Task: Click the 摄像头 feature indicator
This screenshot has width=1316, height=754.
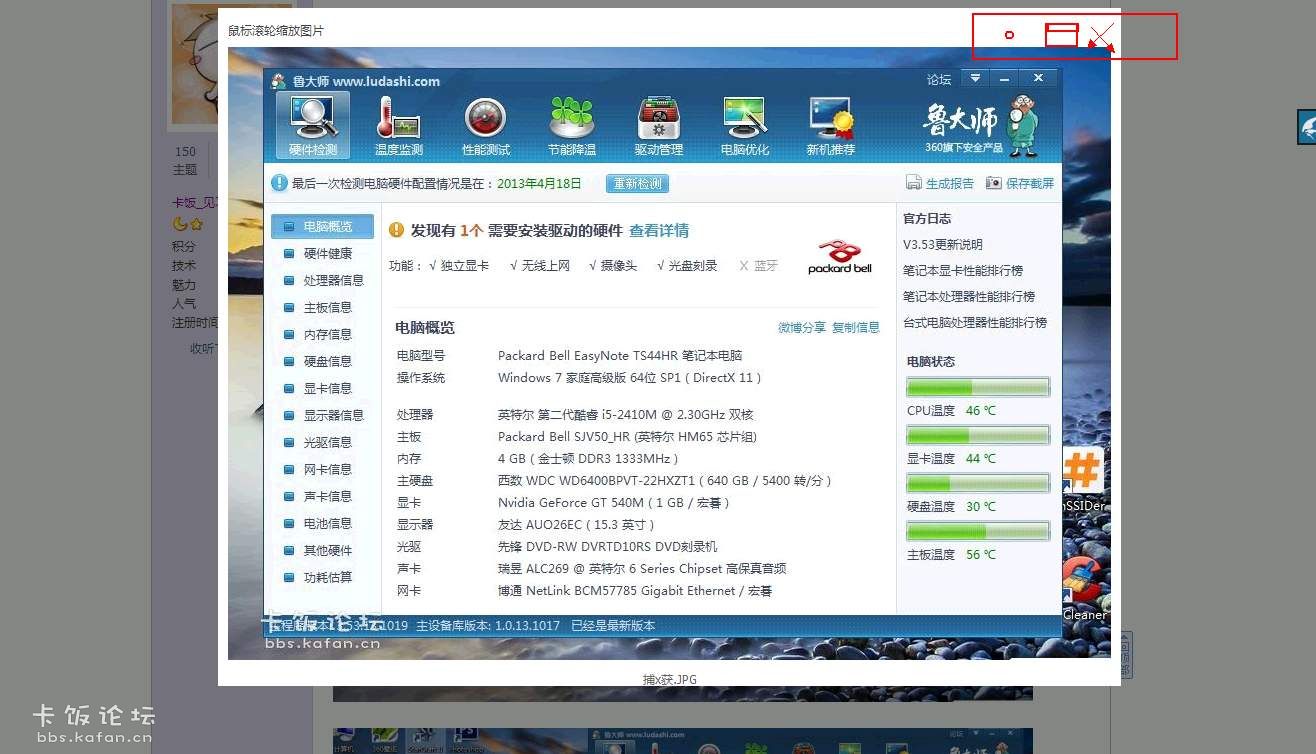Action: click(613, 266)
